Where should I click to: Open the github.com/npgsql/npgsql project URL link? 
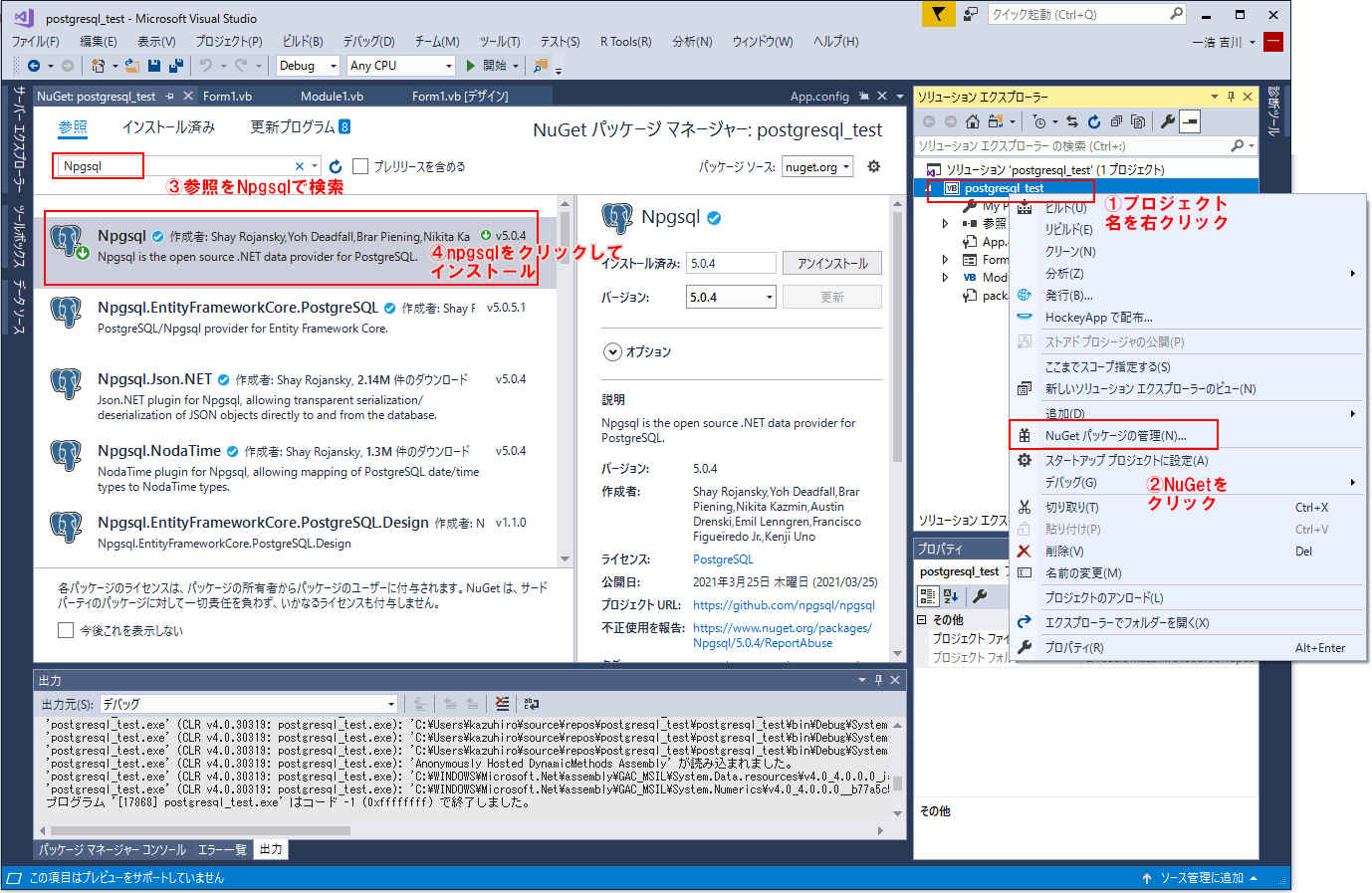(784, 604)
